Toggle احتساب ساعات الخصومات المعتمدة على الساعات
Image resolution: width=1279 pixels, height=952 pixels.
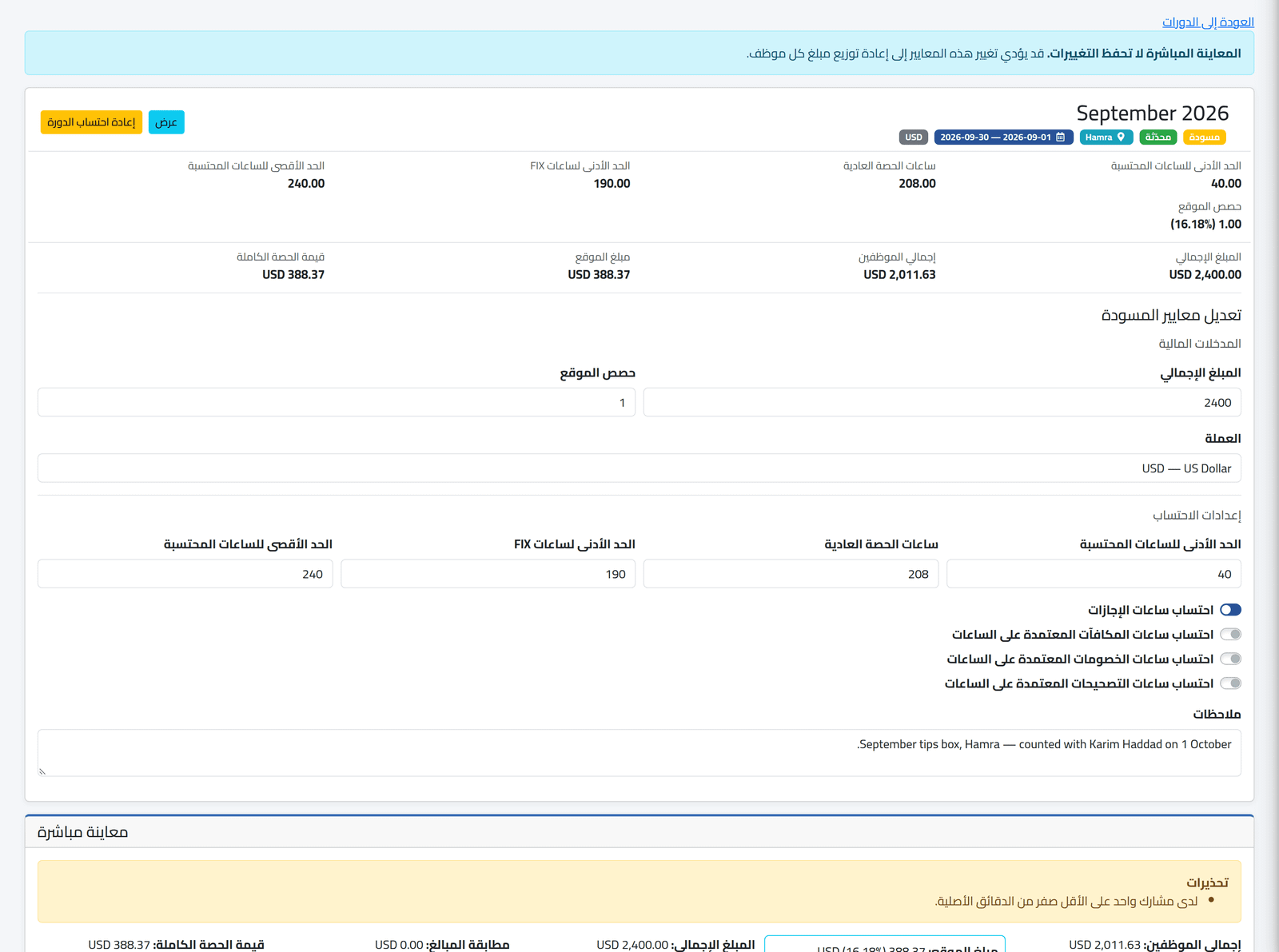pyautogui.click(x=1230, y=659)
